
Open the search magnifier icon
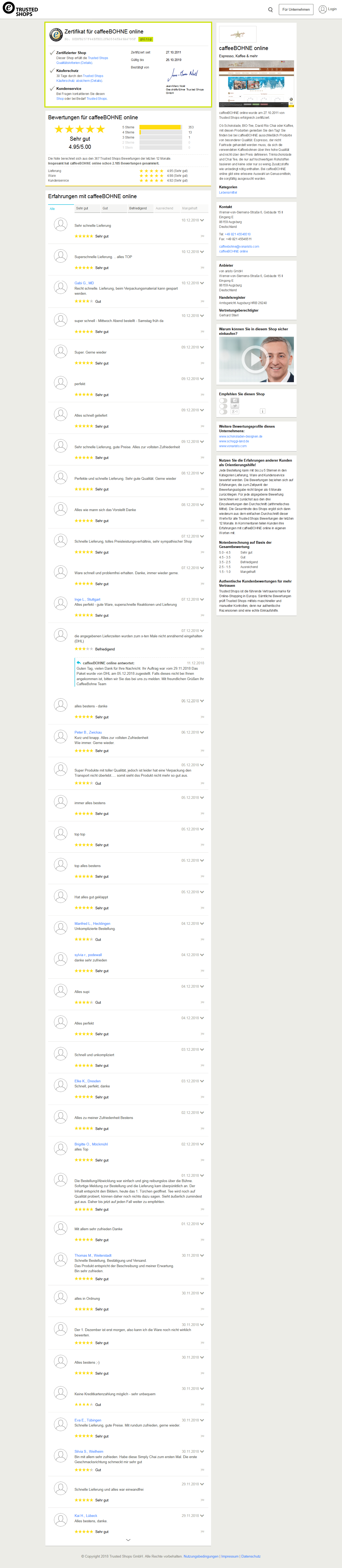pyautogui.click(x=270, y=10)
